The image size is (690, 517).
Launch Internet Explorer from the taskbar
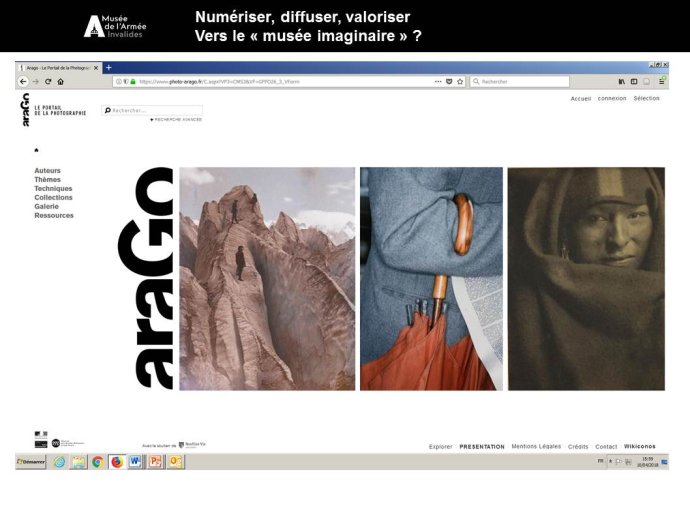tap(60, 462)
